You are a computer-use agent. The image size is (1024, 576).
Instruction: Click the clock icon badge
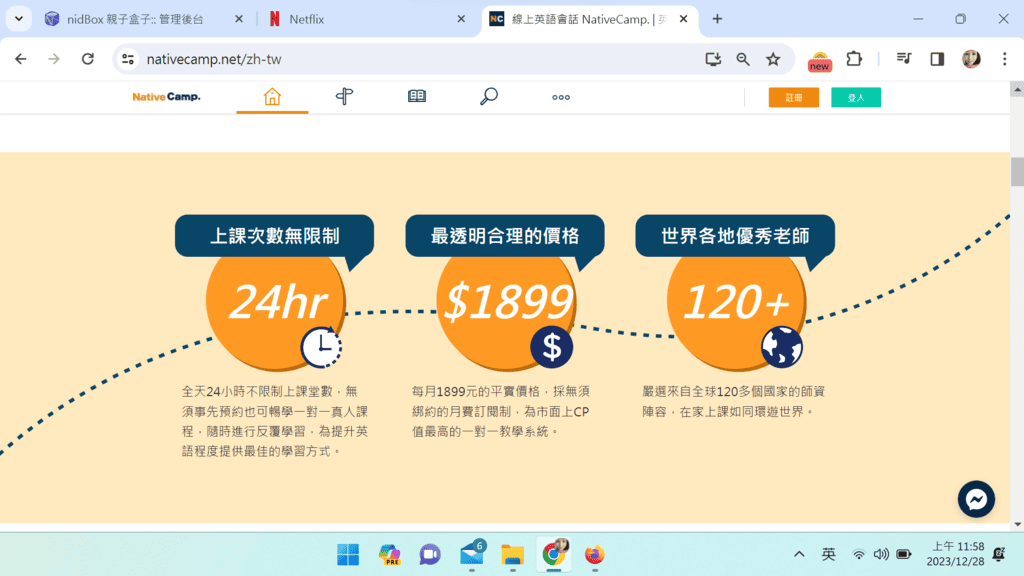tap(321, 347)
